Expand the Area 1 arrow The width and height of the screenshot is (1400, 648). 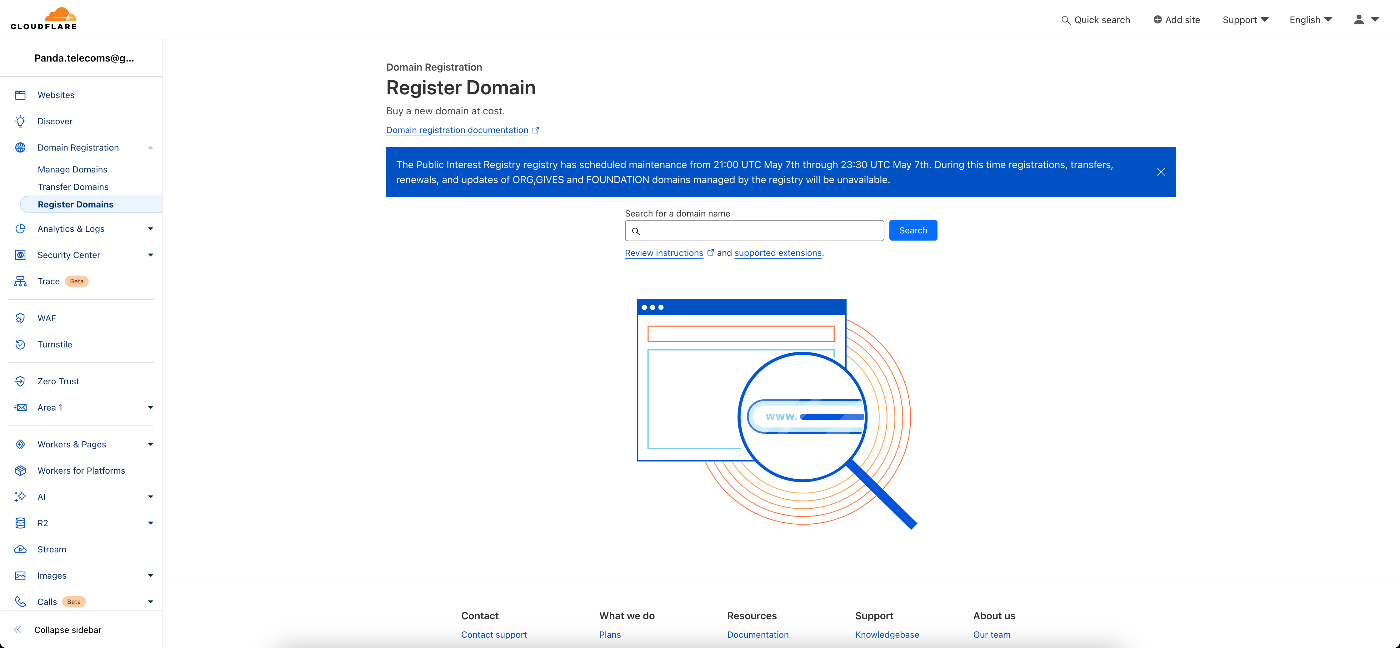pos(150,407)
